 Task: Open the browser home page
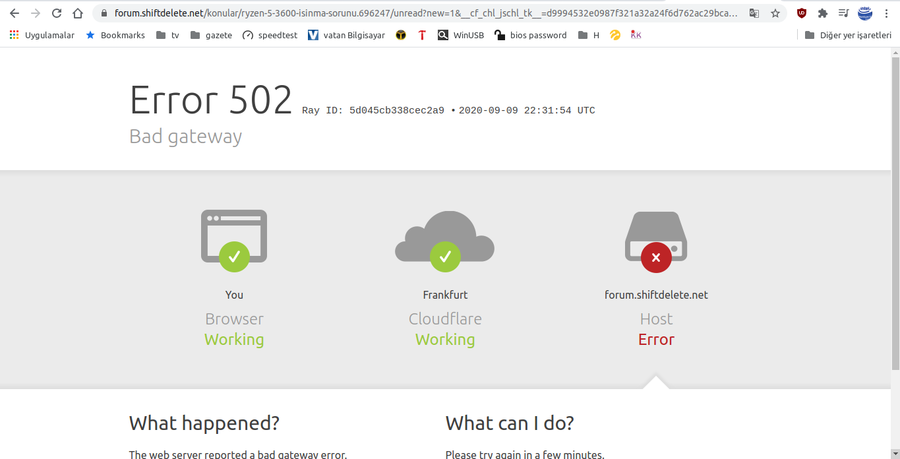click(x=78, y=13)
